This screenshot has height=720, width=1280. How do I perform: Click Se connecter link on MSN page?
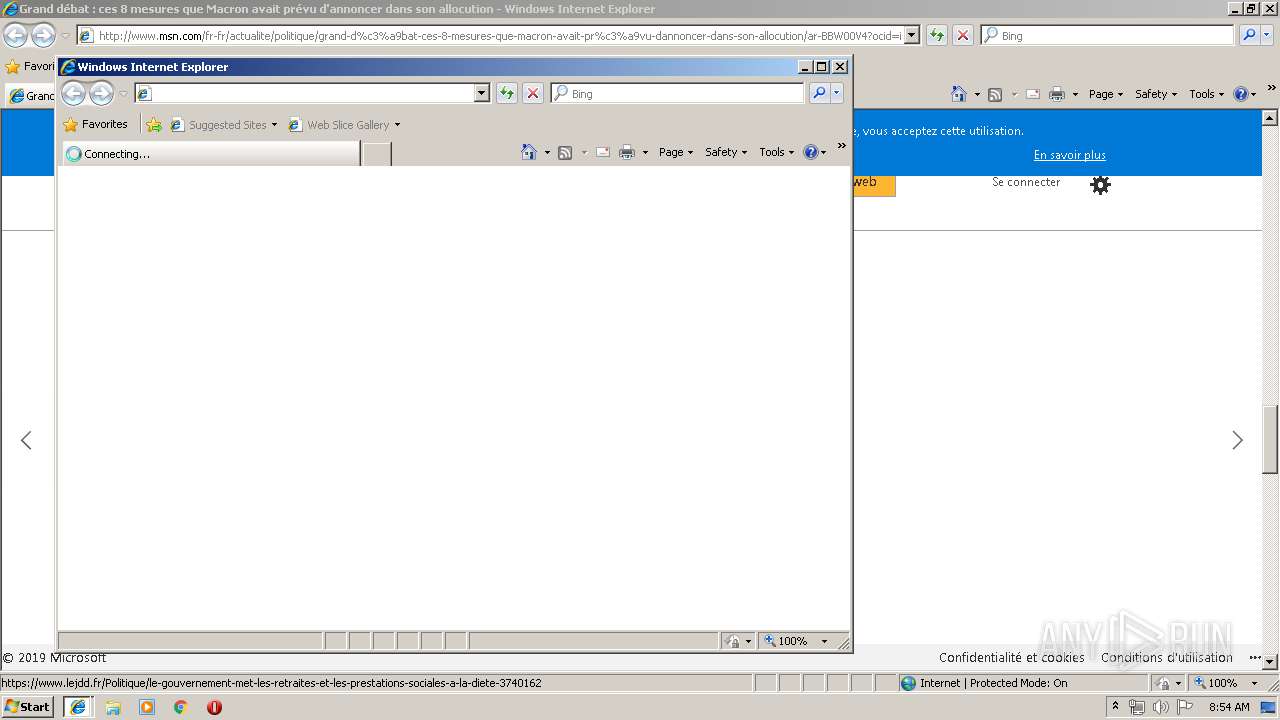click(1026, 182)
